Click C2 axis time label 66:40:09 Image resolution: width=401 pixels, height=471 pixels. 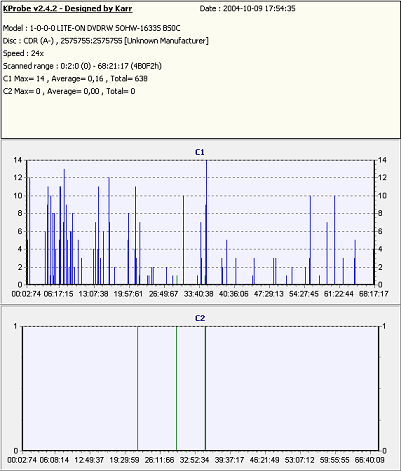[369, 460]
